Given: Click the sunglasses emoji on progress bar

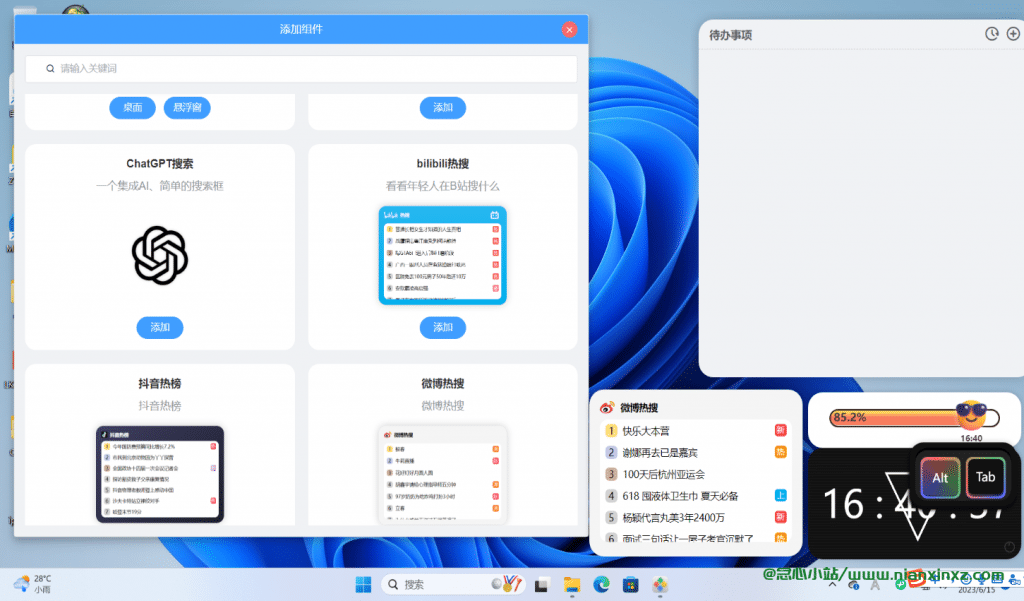Looking at the screenshot, I should (x=971, y=415).
